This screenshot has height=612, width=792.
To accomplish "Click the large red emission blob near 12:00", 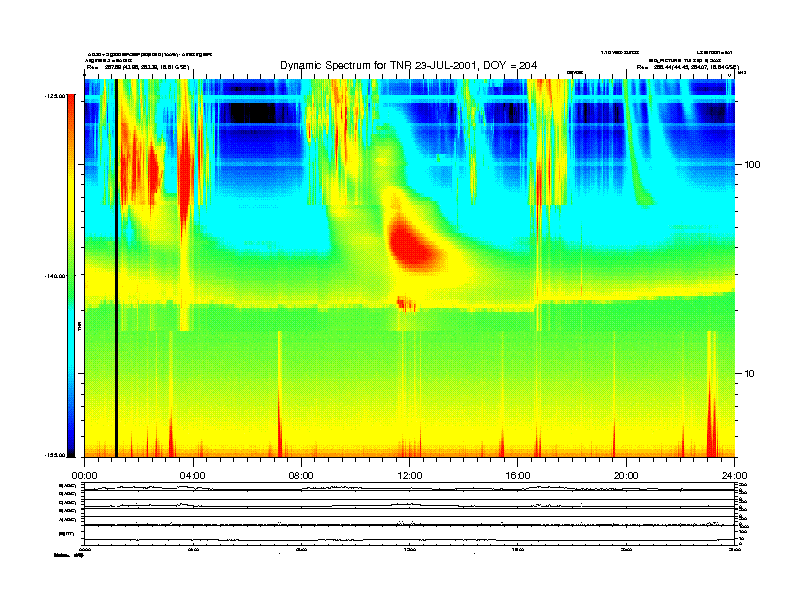I will pos(415,245).
